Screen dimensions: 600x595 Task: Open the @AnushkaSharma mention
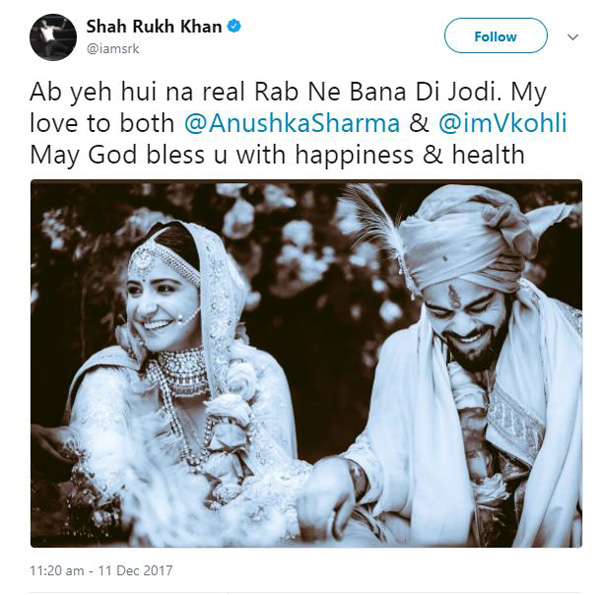(x=292, y=123)
